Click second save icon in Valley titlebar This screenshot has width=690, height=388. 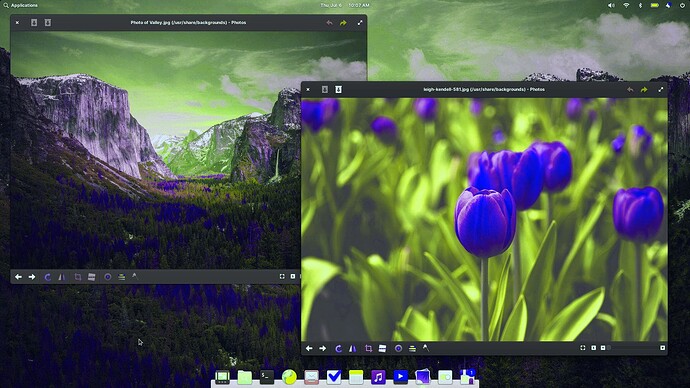48,22
